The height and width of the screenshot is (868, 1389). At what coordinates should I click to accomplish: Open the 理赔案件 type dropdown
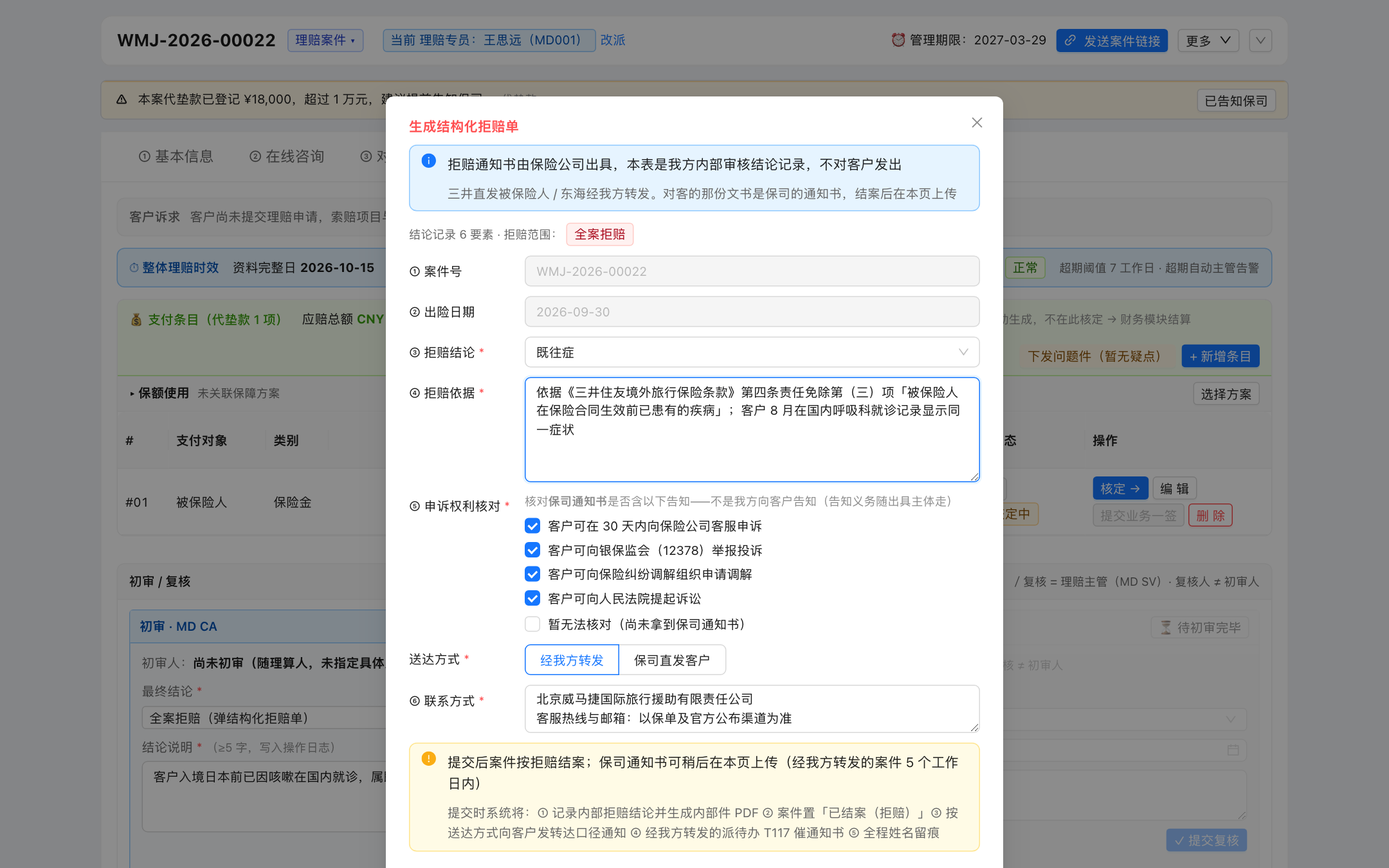coord(325,40)
